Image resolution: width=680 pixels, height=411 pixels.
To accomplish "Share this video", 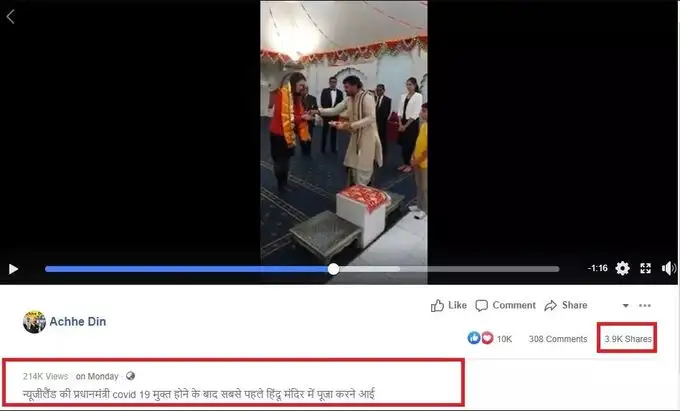I will tap(566, 305).
